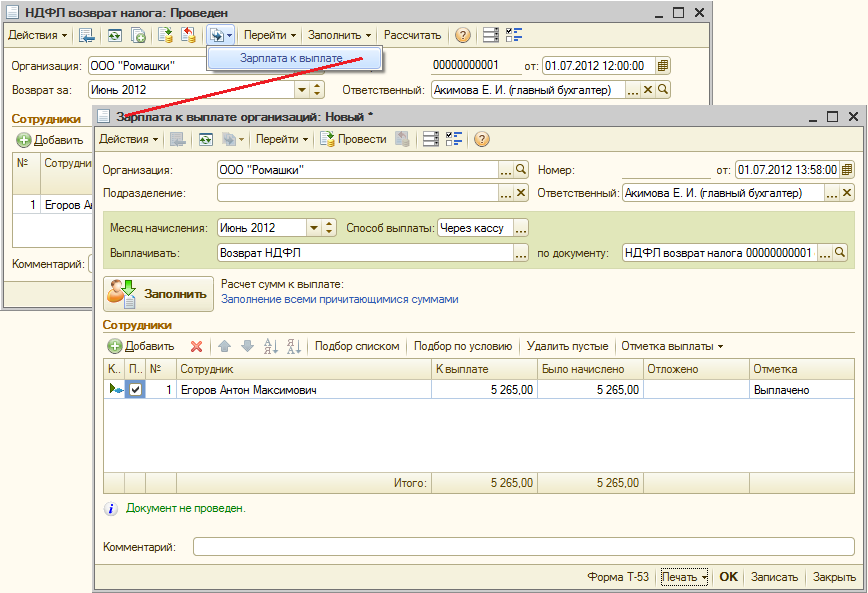Click the list settings icon in the Зарплата к выплате toolbar
868x593 pixels.
[x=431, y=140]
